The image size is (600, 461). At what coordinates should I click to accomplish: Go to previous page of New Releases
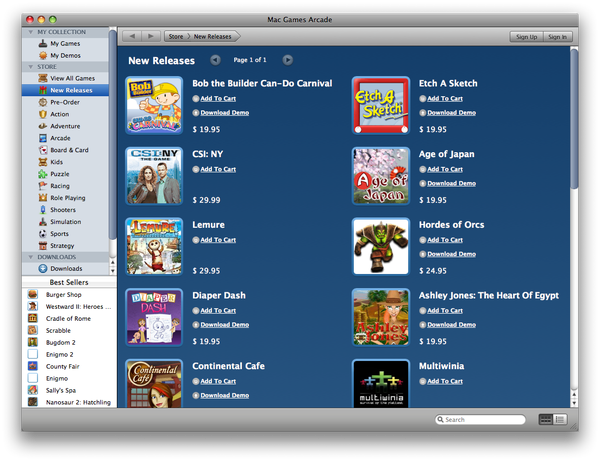(215, 60)
